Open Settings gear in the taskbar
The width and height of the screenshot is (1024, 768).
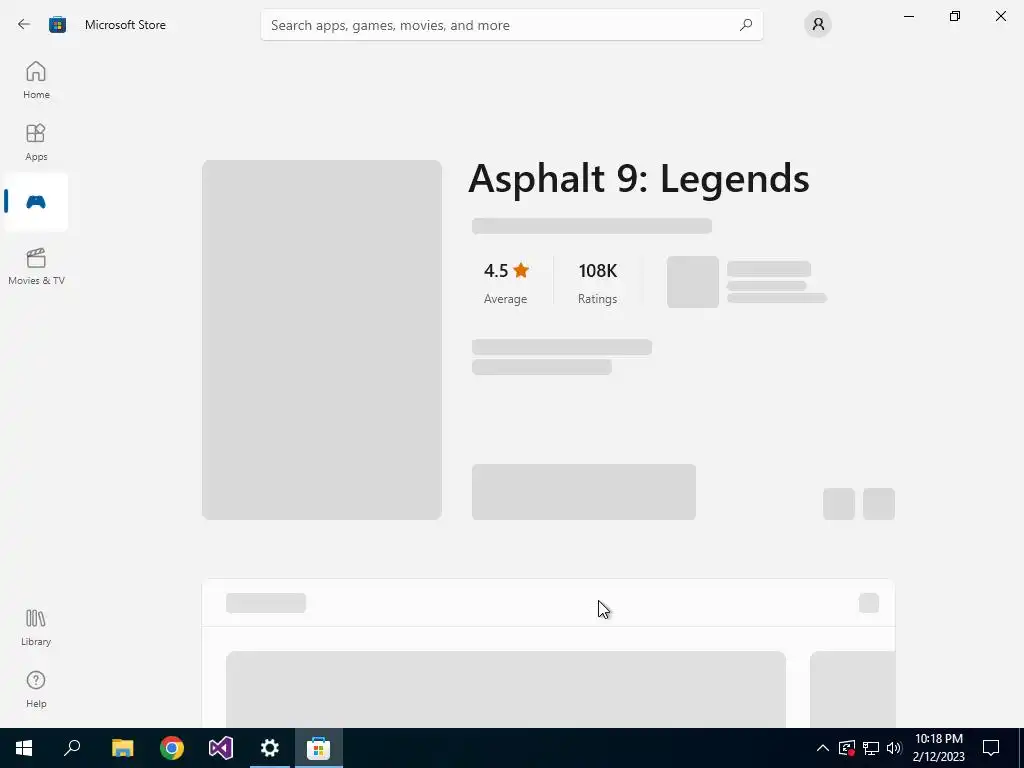270,748
